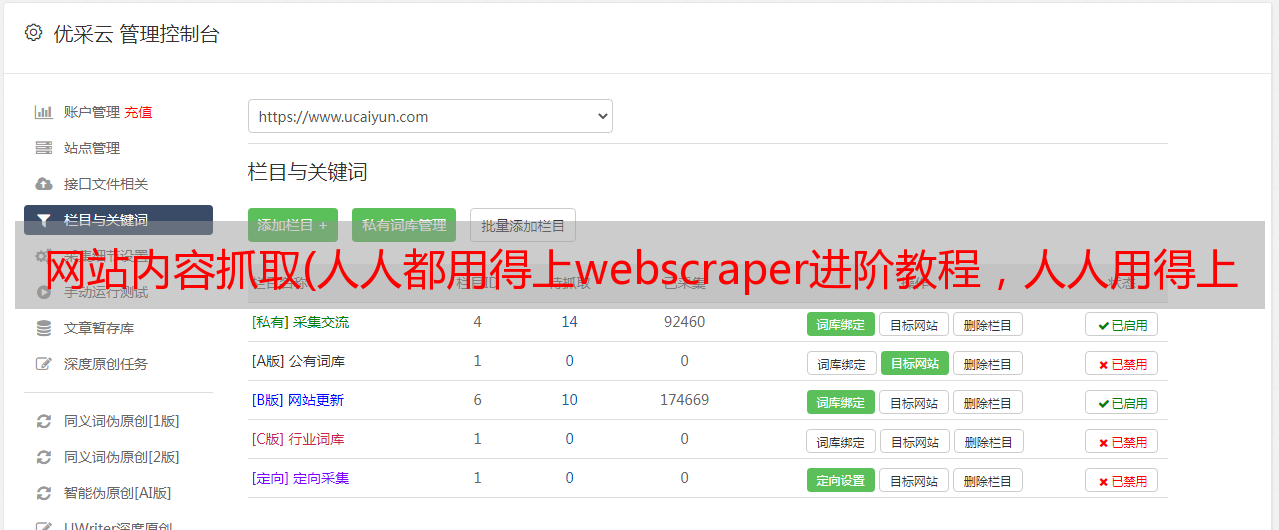Click the 栏目与关键词 page heading
The image size is (1279, 530).
click(x=307, y=172)
